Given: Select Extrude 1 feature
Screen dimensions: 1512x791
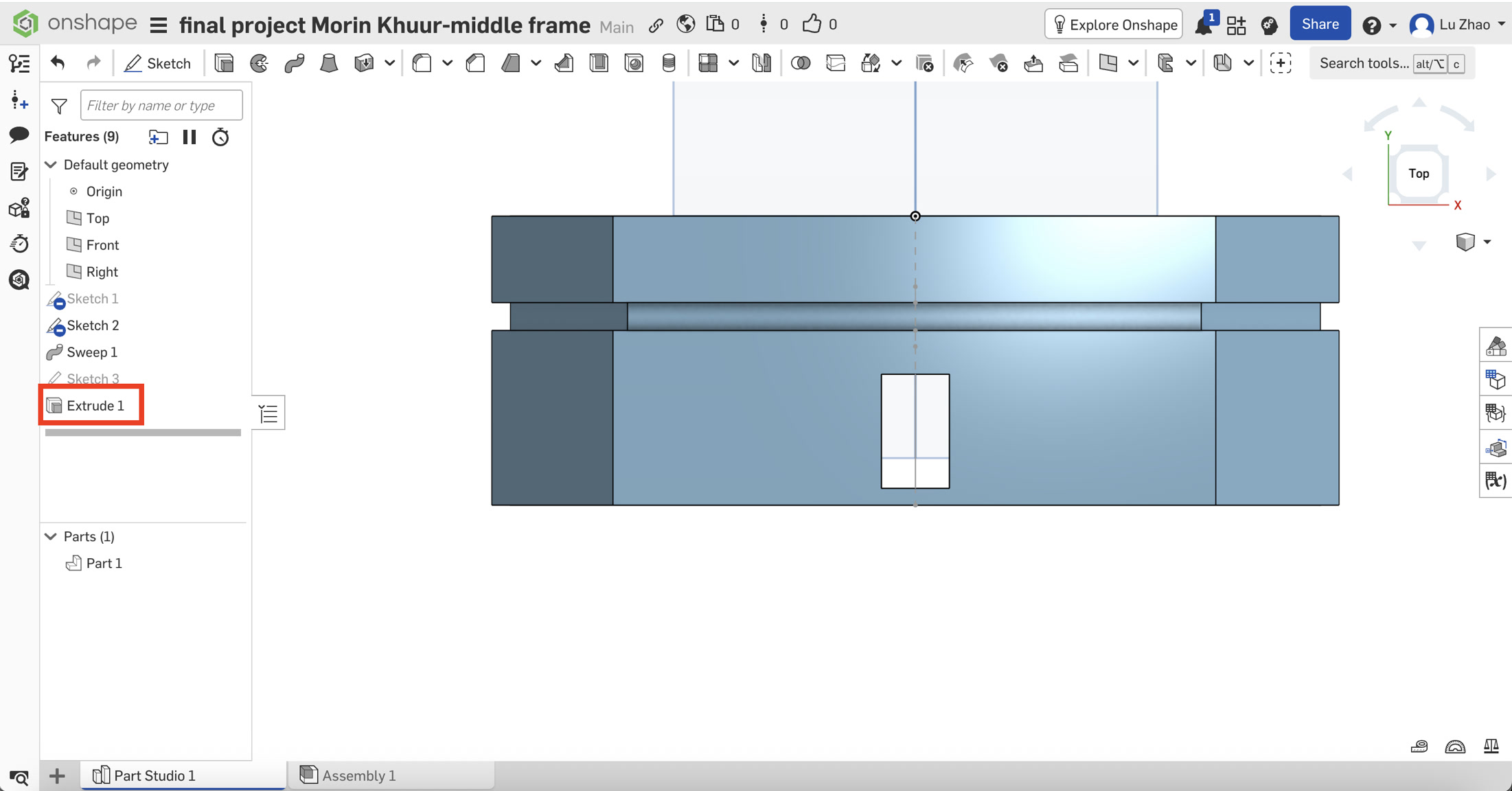Looking at the screenshot, I should tap(95, 406).
